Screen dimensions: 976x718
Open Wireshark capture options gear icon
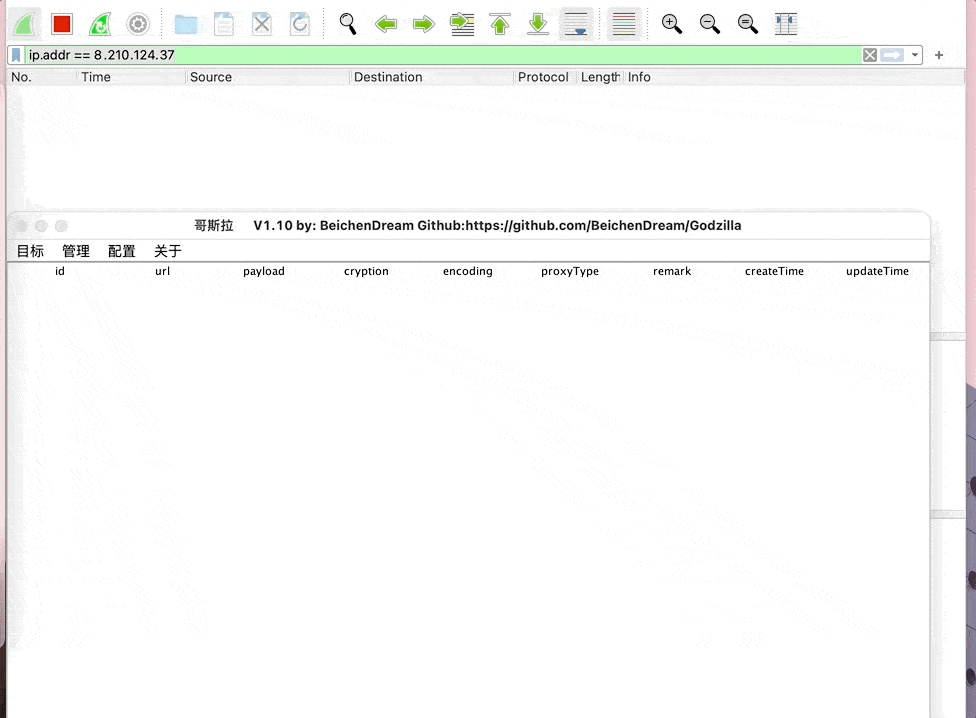[138, 24]
